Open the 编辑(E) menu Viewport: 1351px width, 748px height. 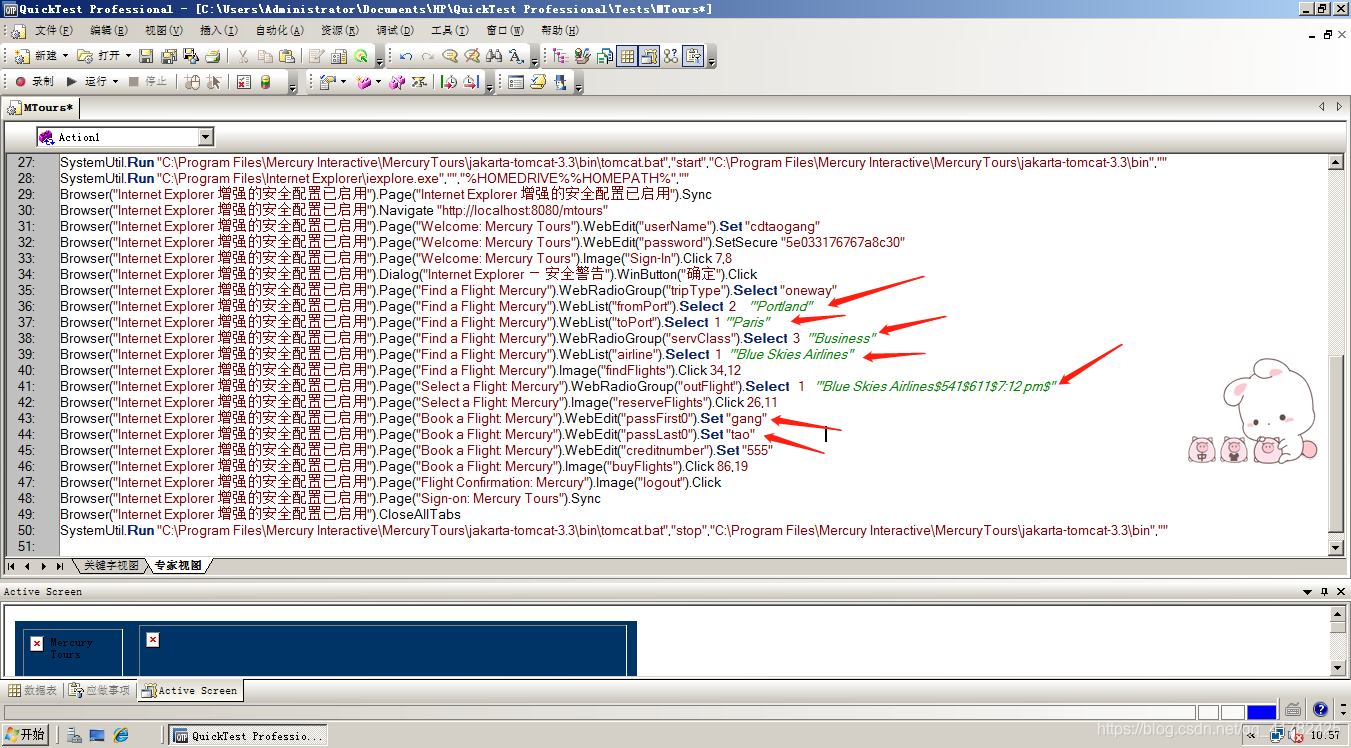coord(109,31)
